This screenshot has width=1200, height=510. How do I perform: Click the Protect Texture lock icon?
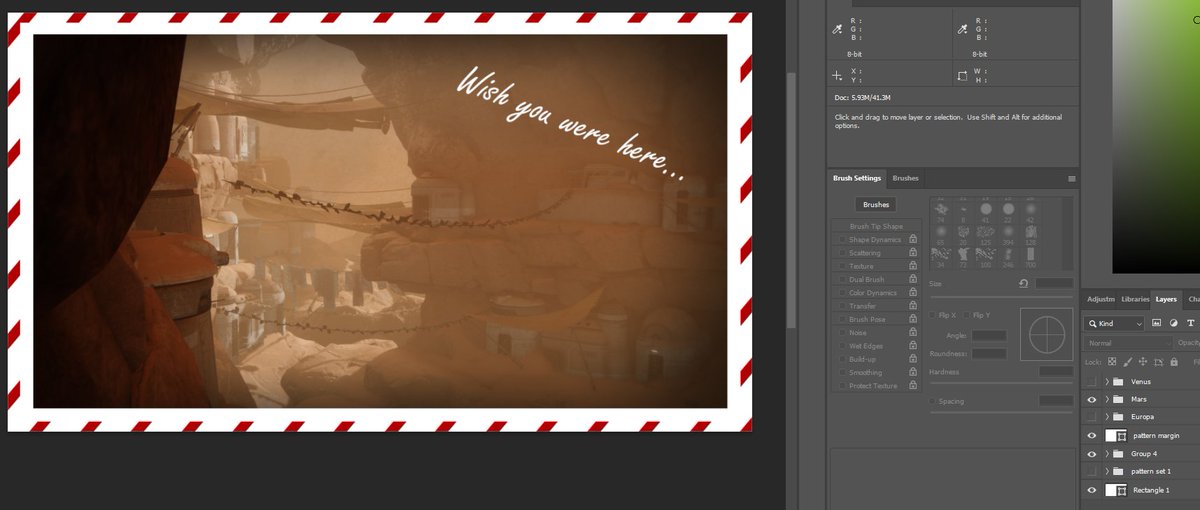click(x=913, y=386)
